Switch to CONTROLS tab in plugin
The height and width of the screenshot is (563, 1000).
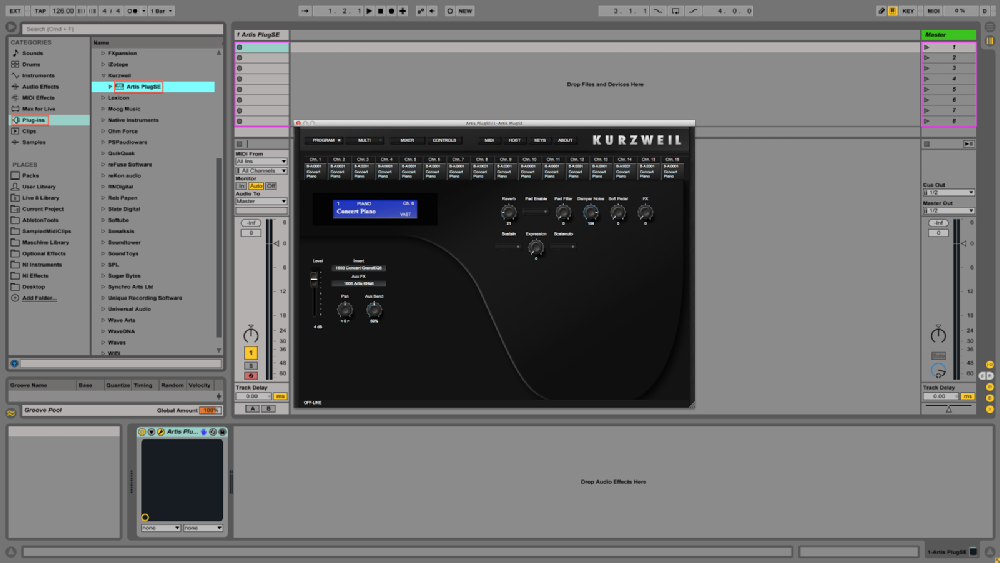coord(444,140)
